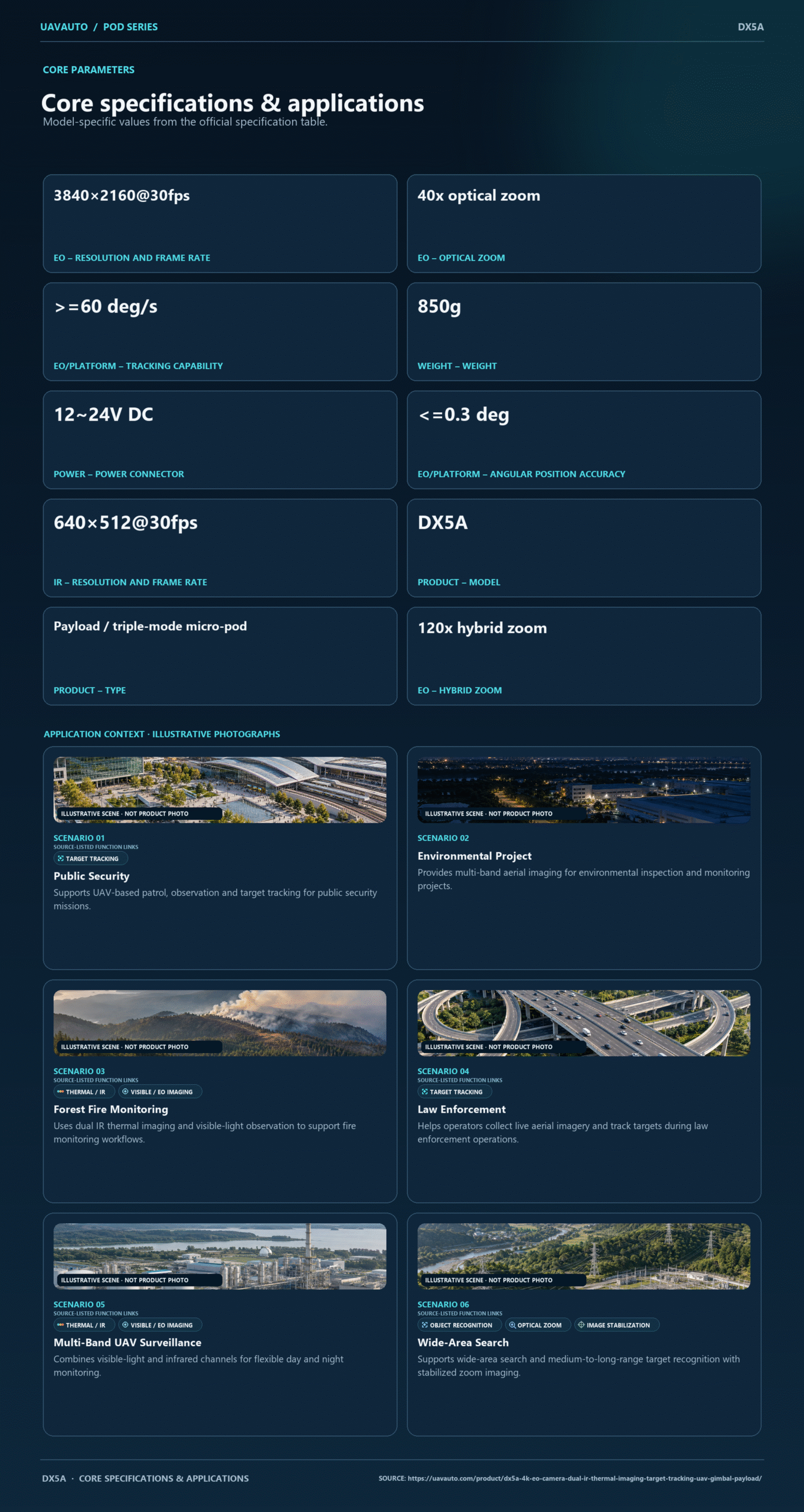Screen dimensions: 804x1512
Task: Select the 850g weight value
Action: [439, 307]
